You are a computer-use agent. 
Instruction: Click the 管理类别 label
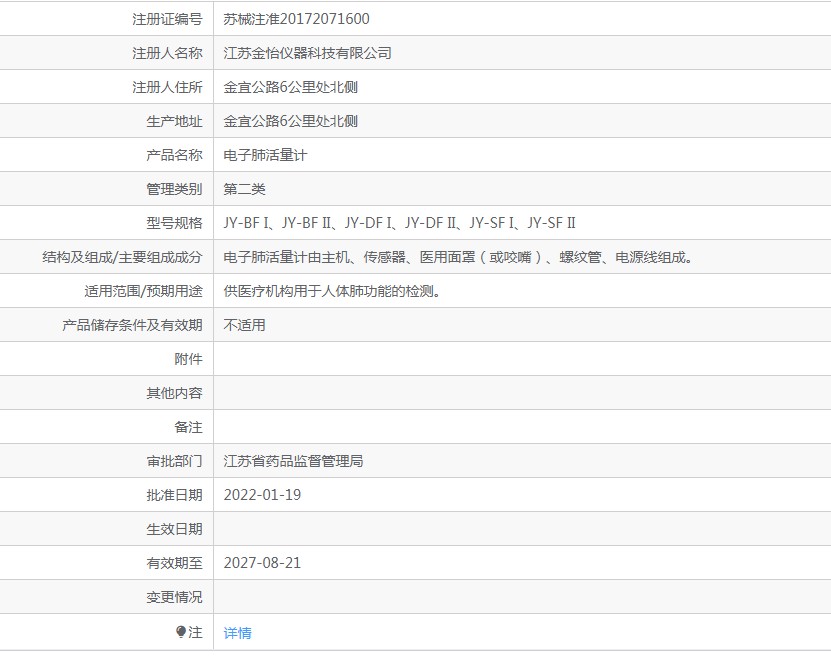click(174, 189)
